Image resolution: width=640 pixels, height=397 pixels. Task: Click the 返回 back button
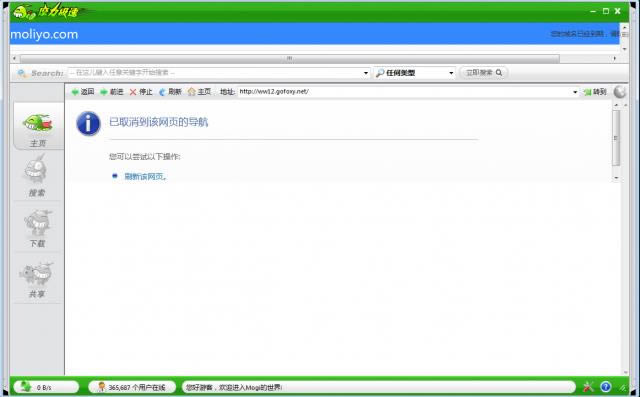pos(83,92)
